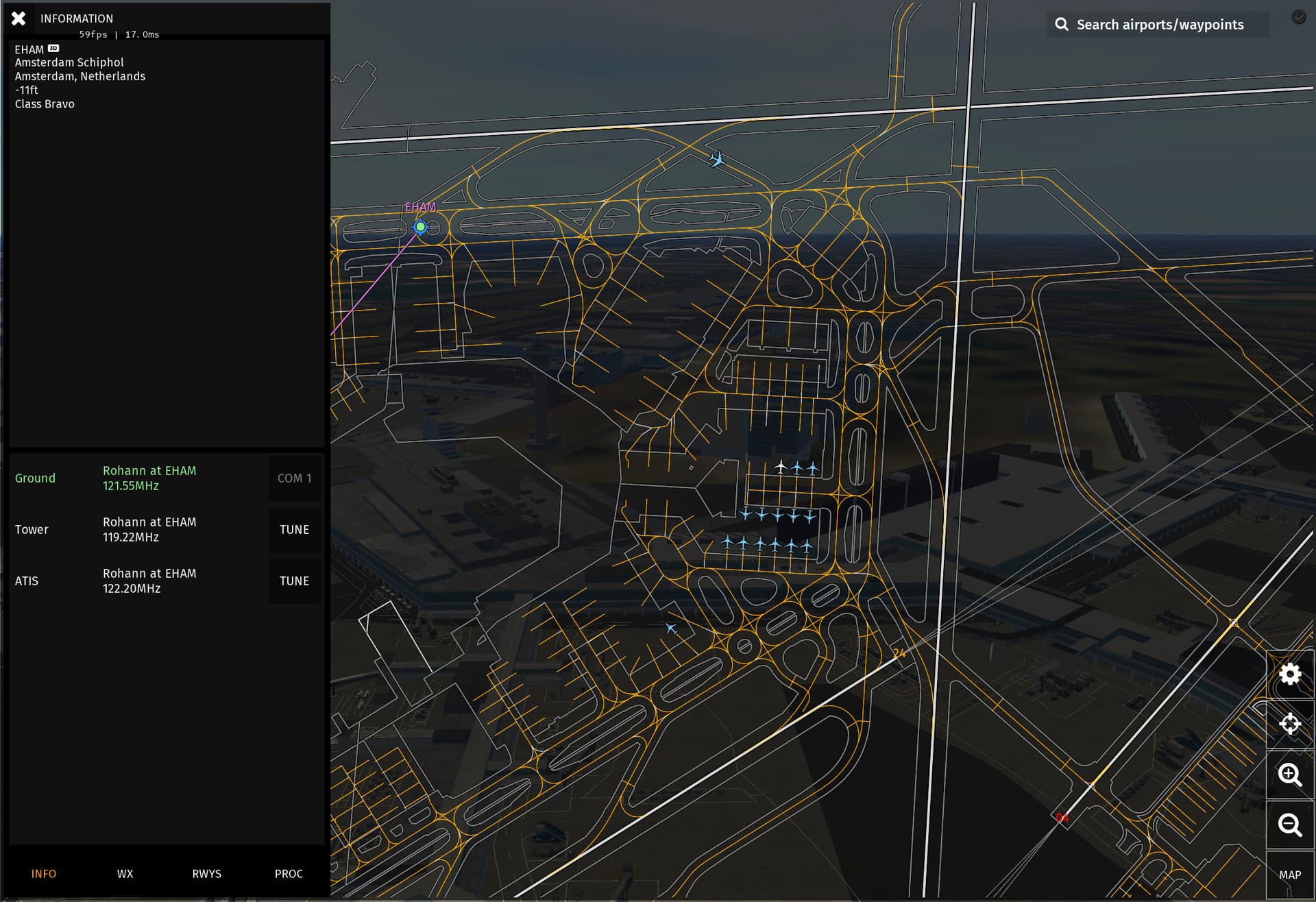1316x902 pixels.
Task: Switch to the PROC tab
Action: (289, 874)
